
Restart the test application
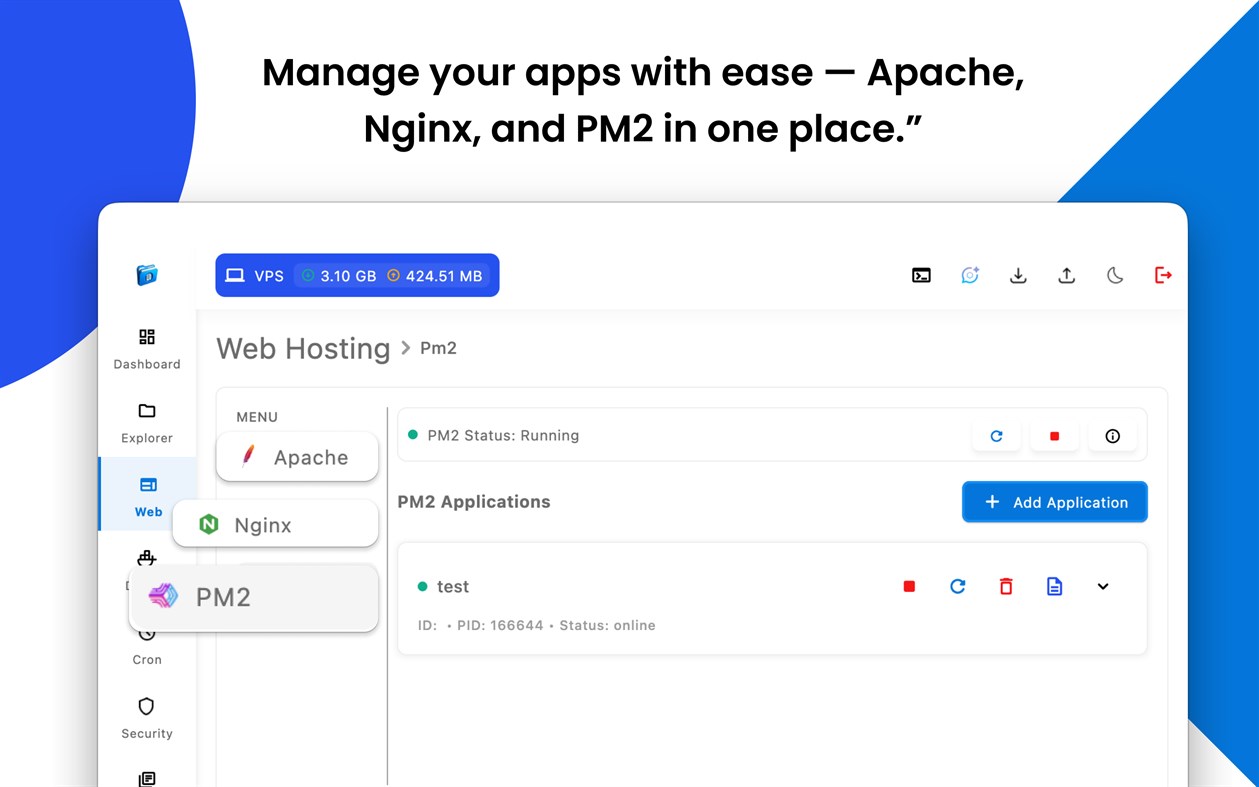[x=957, y=586]
